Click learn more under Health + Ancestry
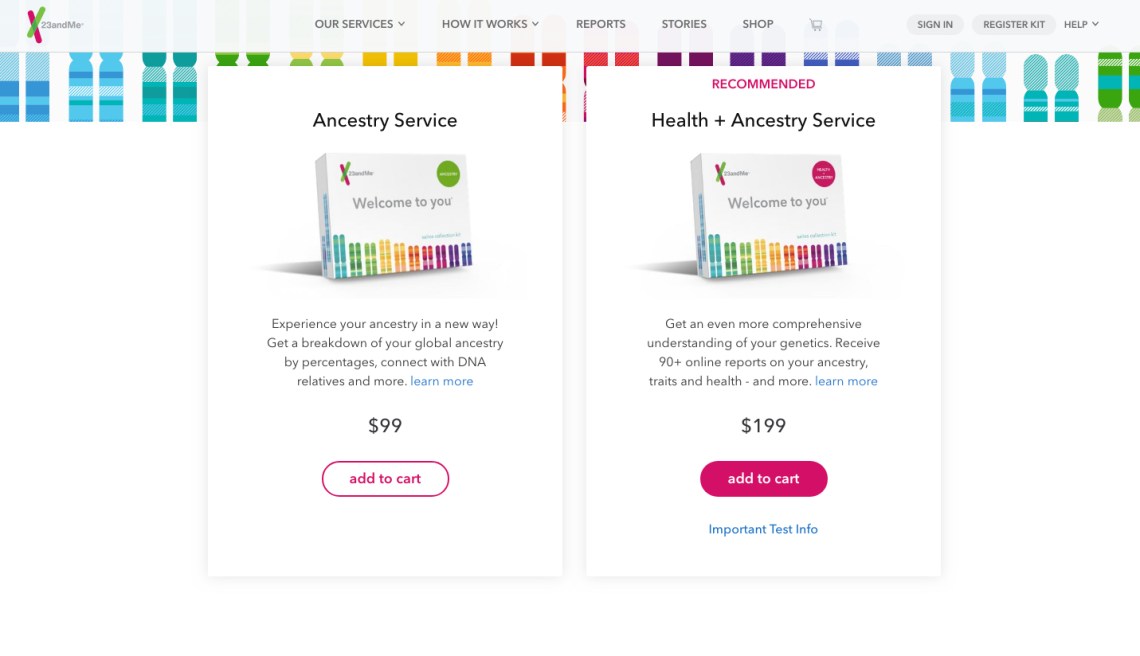 click(x=846, y=381)
